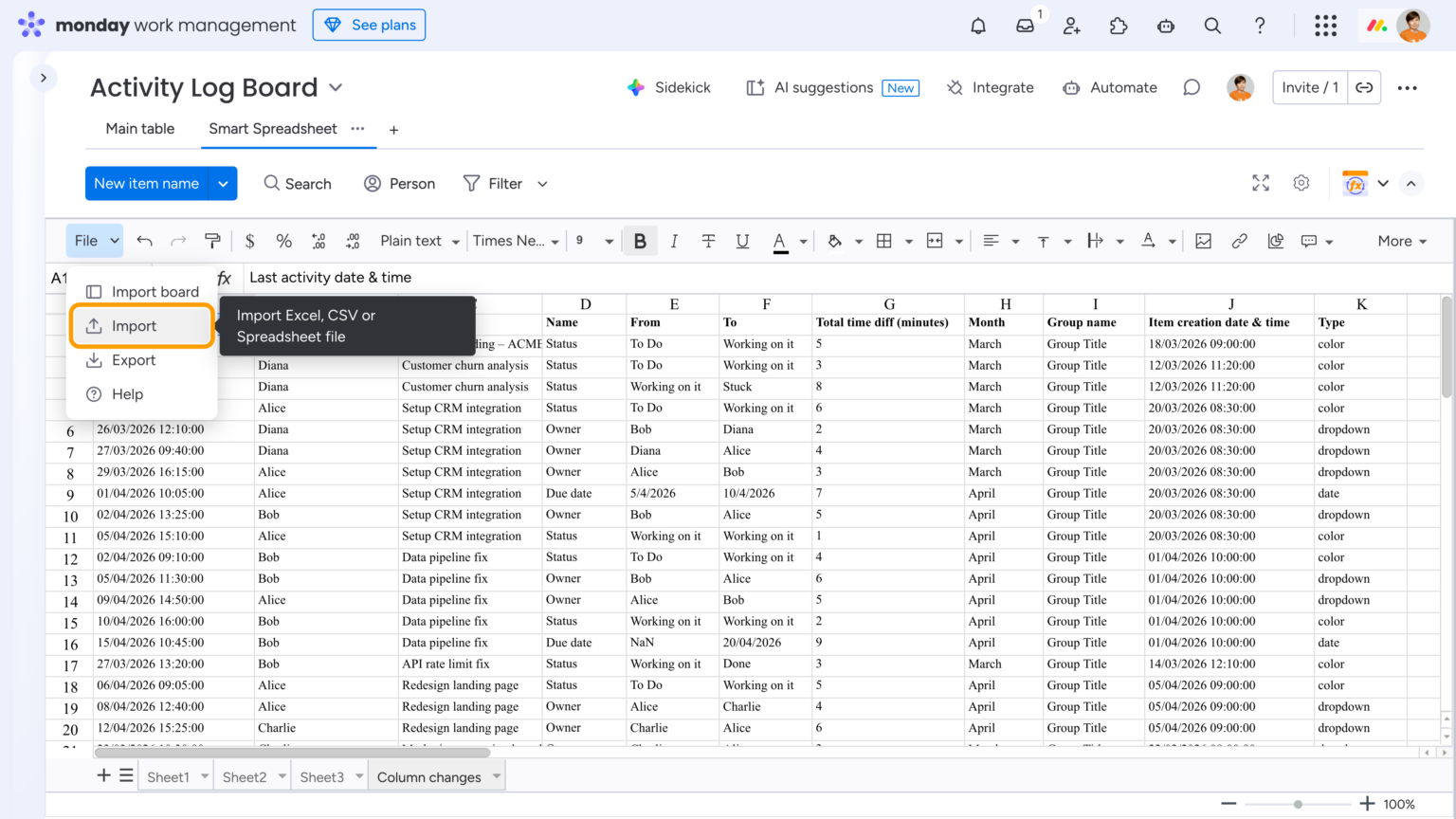
Task: Open the Times New Roman font dropdown
Action: point(516,241)
